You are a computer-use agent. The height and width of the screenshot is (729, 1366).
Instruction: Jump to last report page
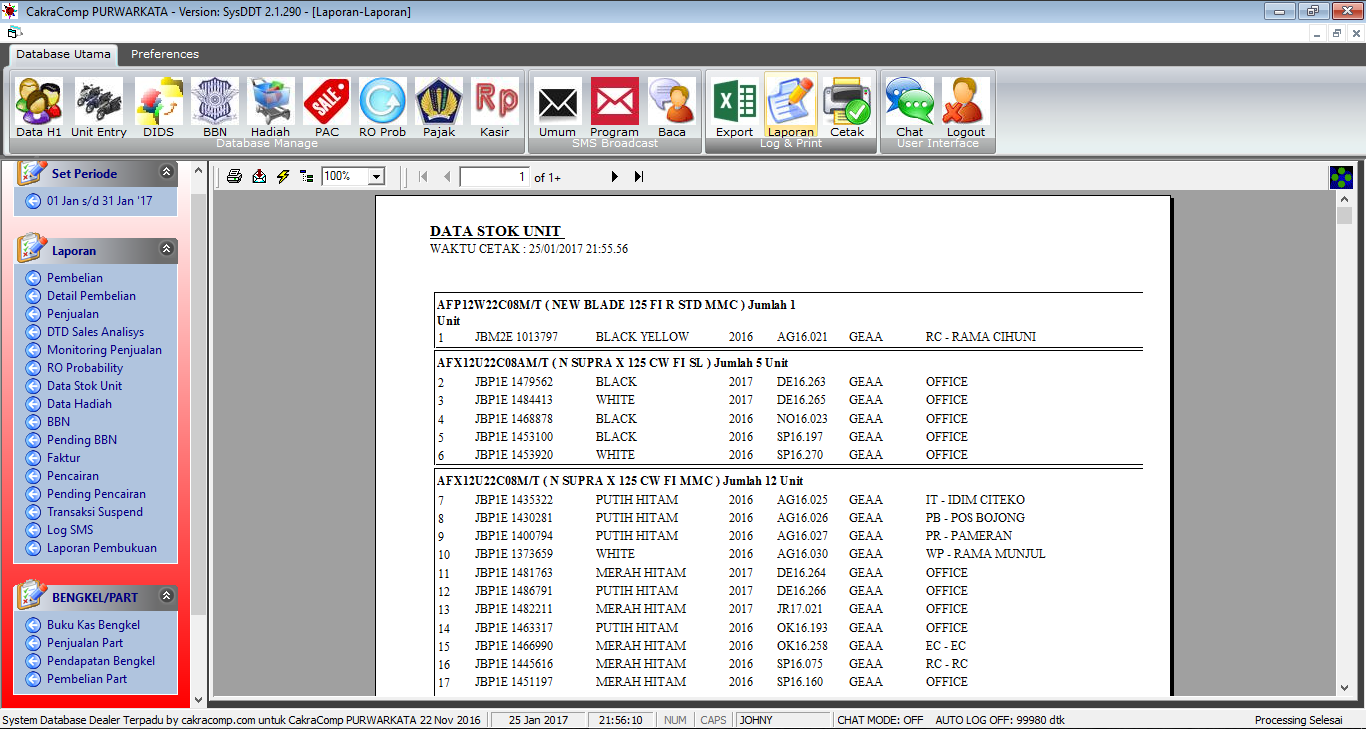point(639,177)
